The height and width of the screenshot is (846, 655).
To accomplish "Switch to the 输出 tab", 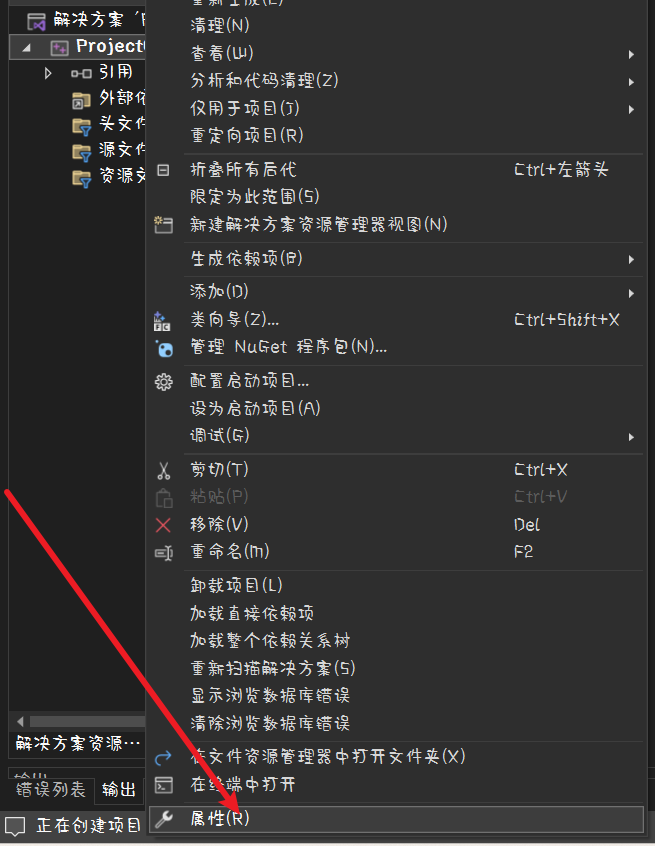I will click(x=119, y=790).
